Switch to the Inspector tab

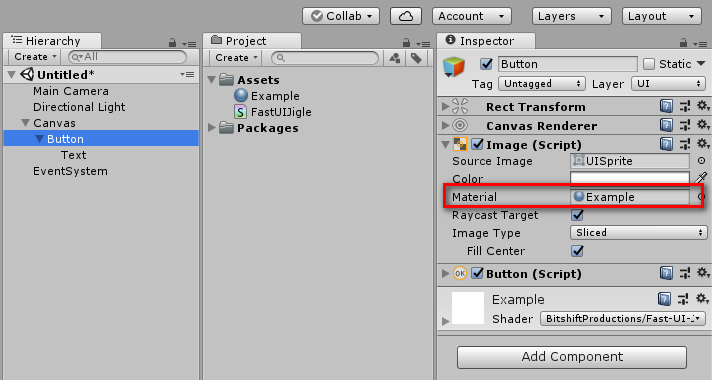pos(486,41)
